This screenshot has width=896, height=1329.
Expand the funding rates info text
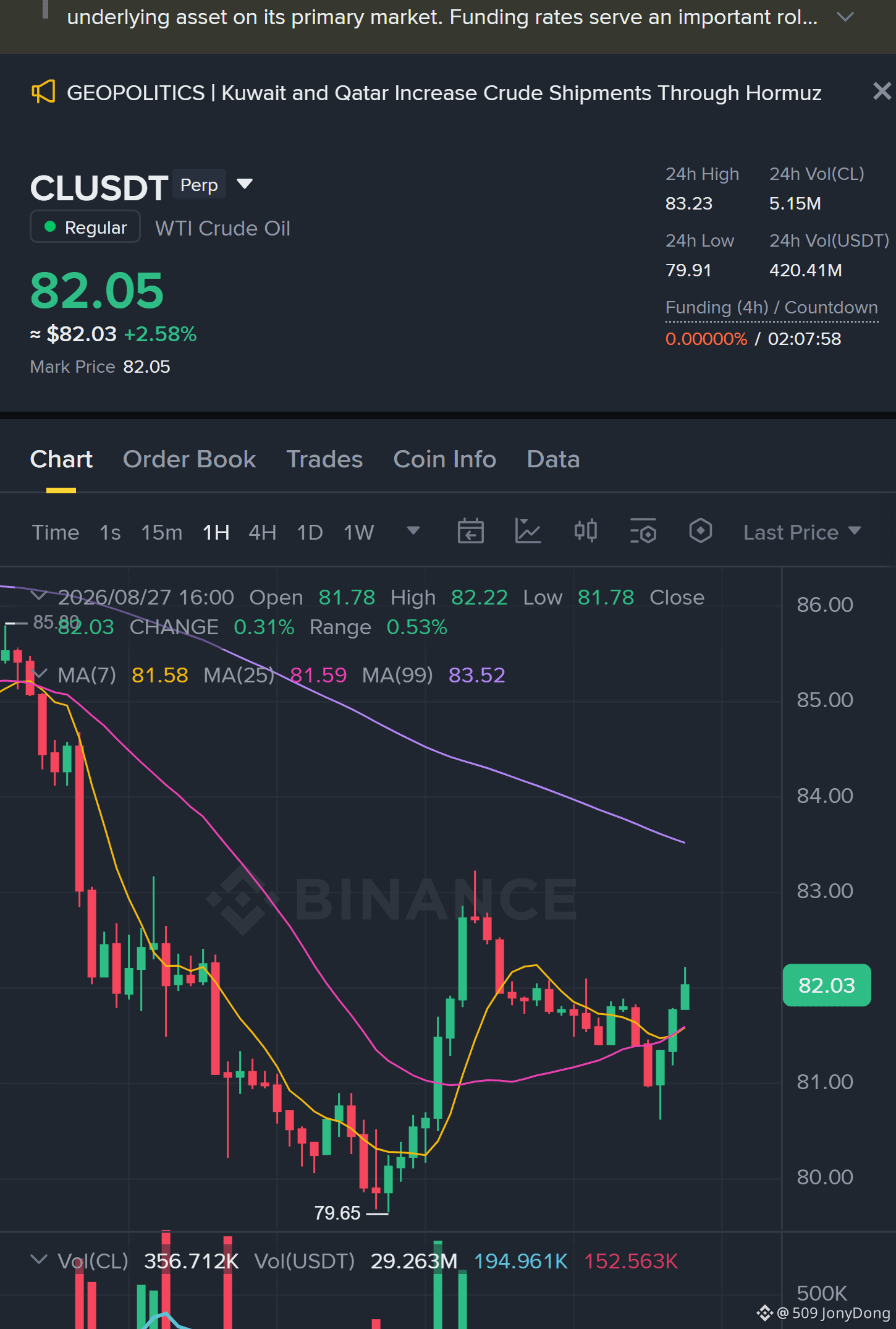click(x=845, y=17)
